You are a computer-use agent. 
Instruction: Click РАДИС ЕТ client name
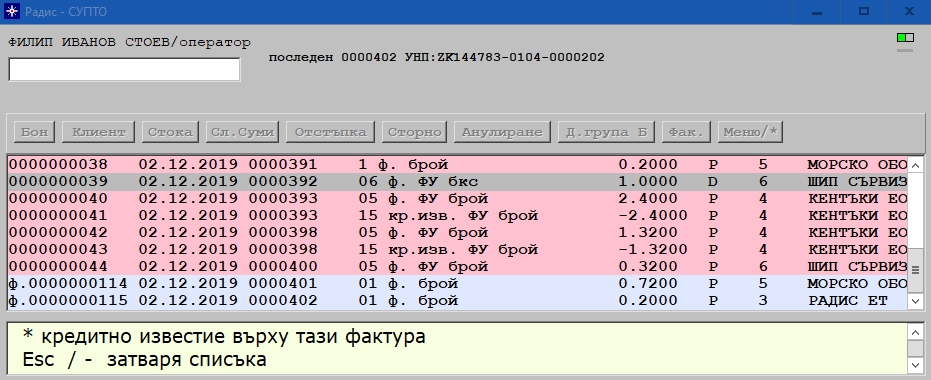click(x=848, y=301)
